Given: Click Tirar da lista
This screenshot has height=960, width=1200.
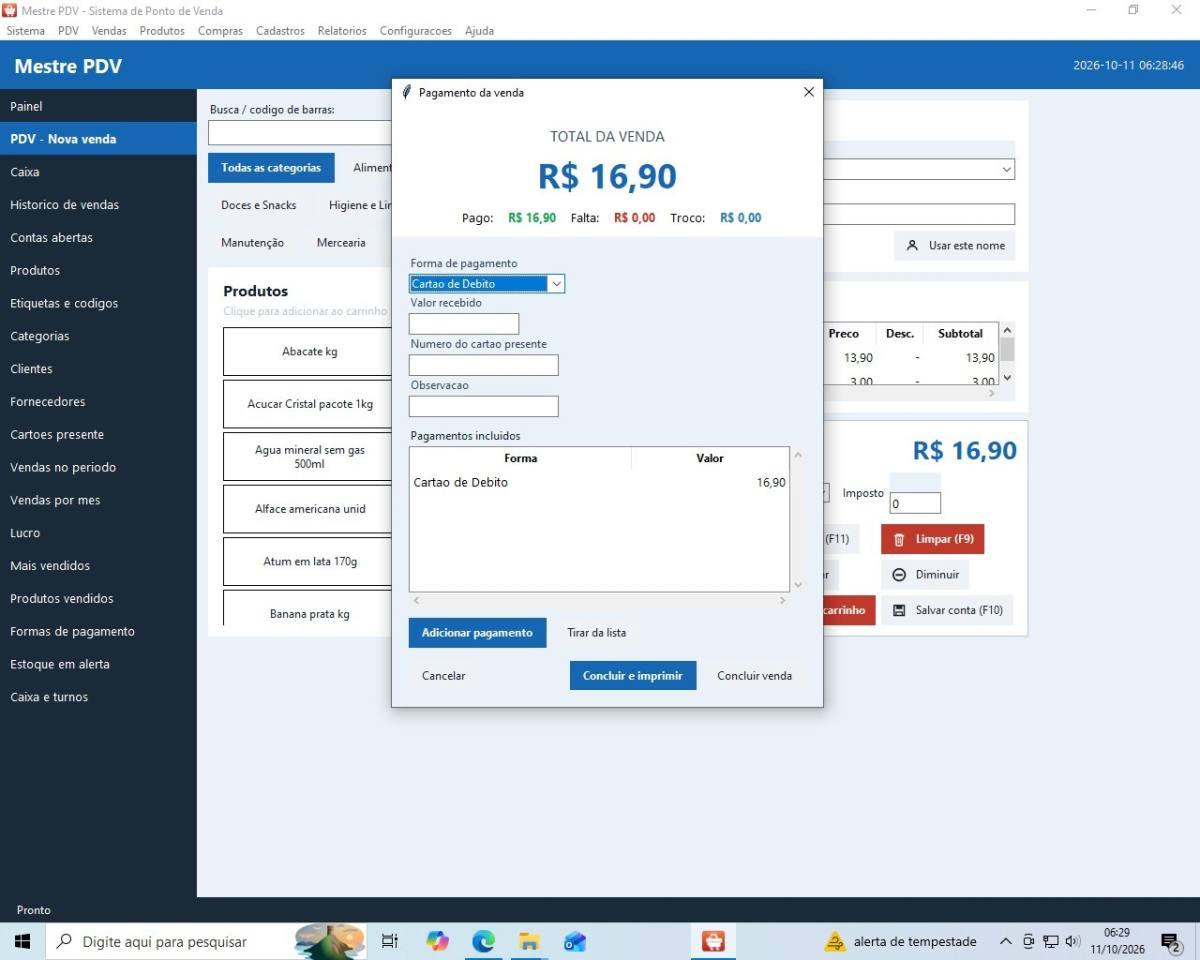Looking at the screenshot, I should 597,633.
